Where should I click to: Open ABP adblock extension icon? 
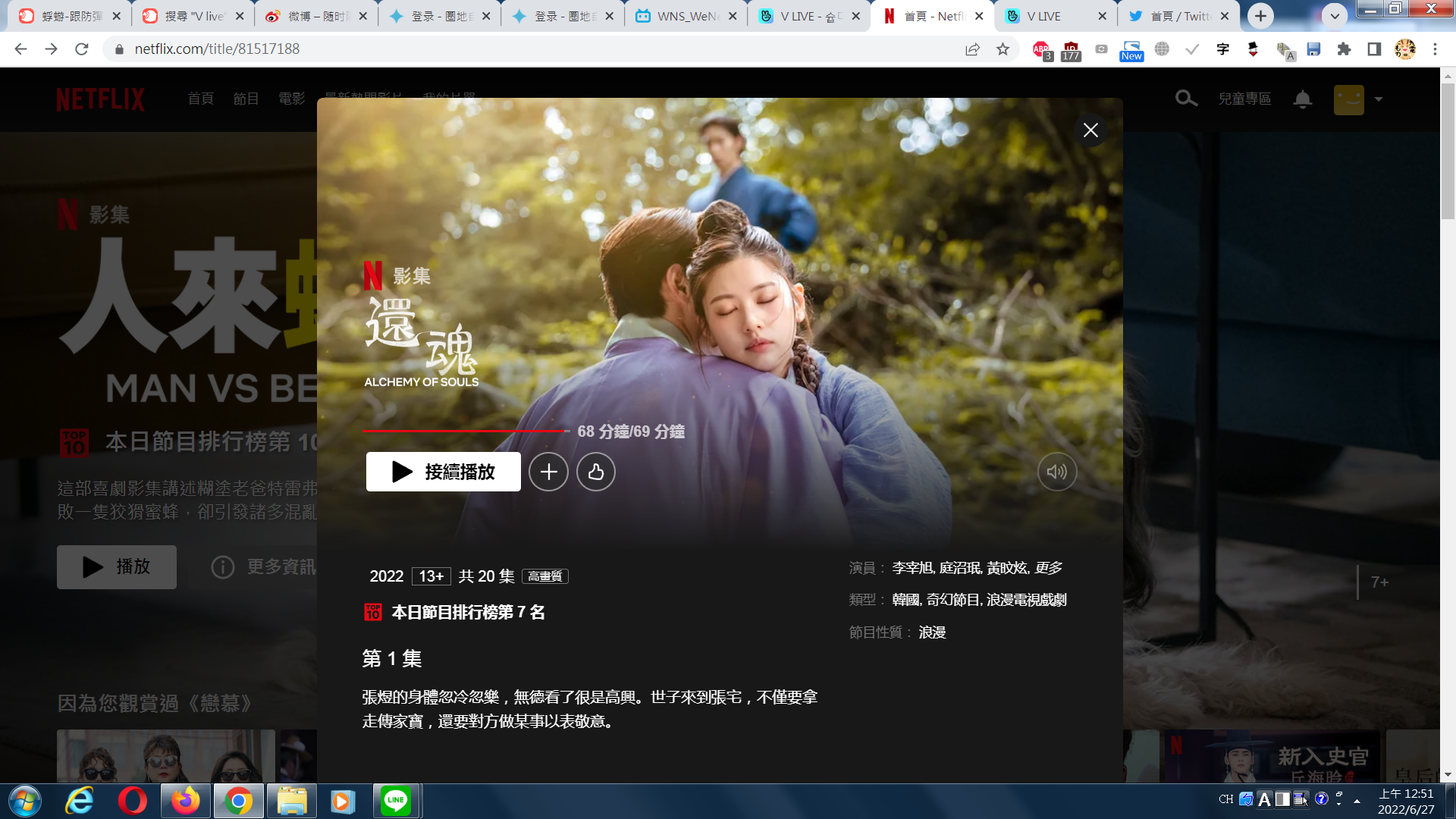tap(1042, 50)
